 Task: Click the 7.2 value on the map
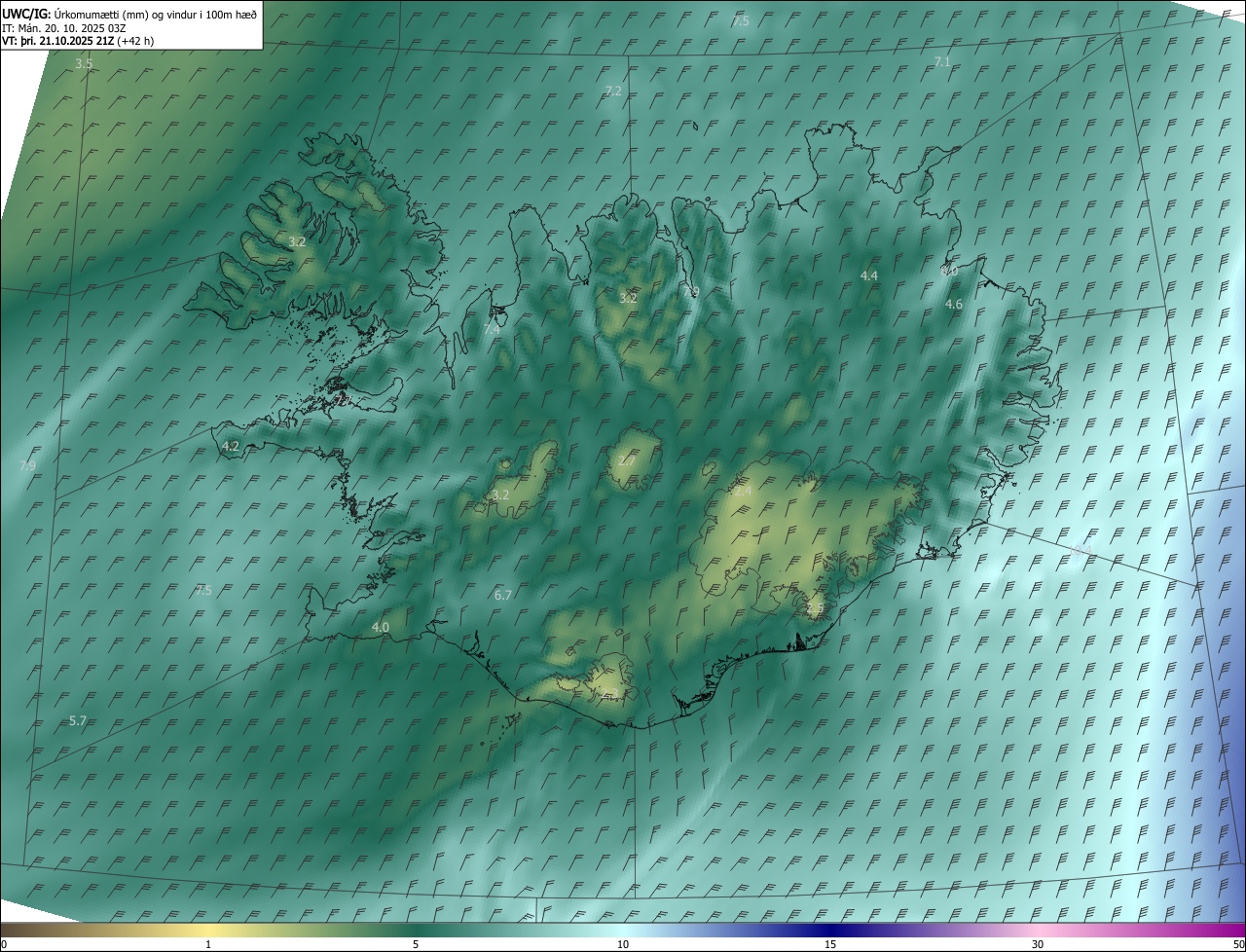[613, 91]
